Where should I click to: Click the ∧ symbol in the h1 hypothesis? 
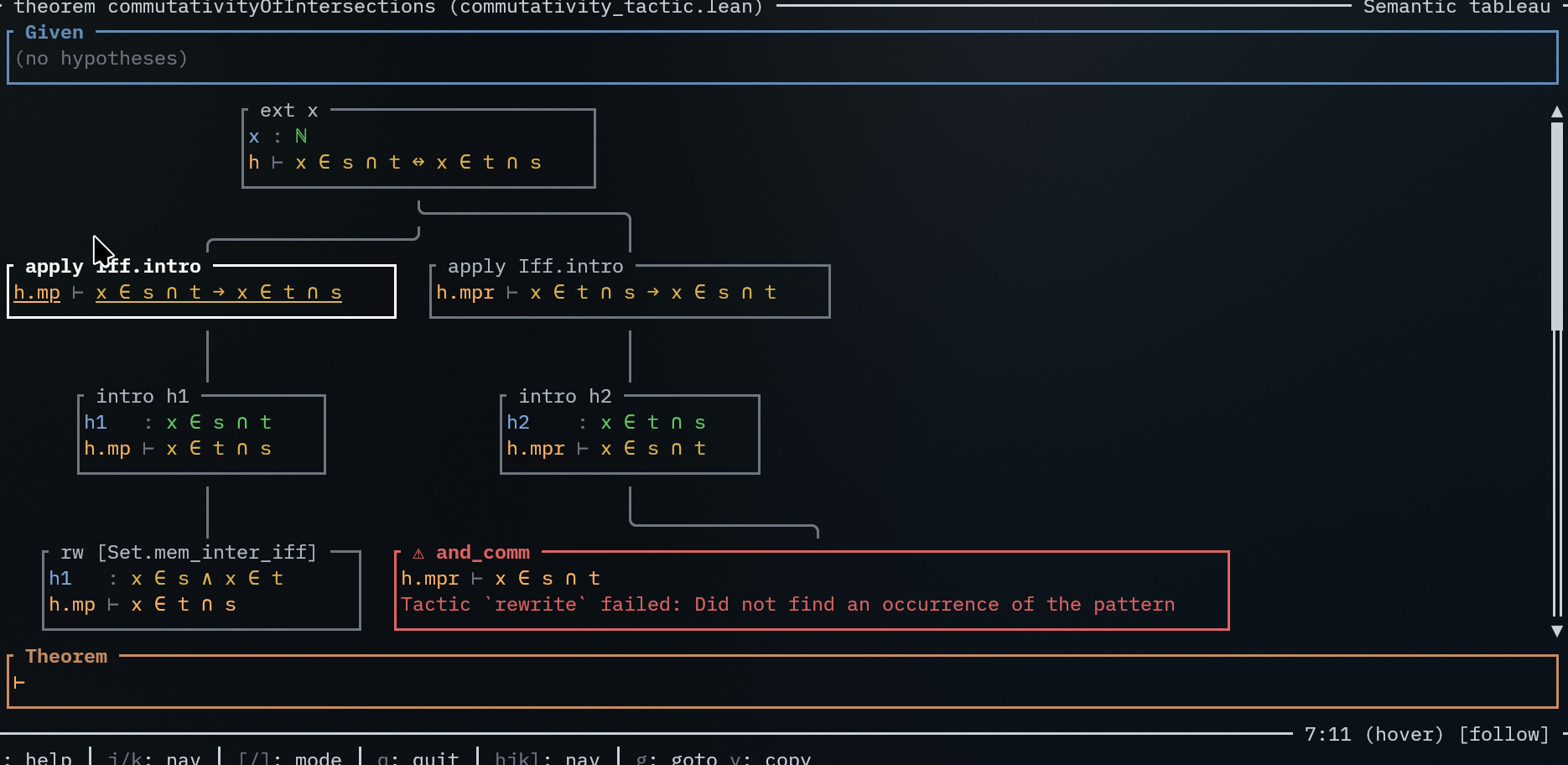(x=207, y=579)
